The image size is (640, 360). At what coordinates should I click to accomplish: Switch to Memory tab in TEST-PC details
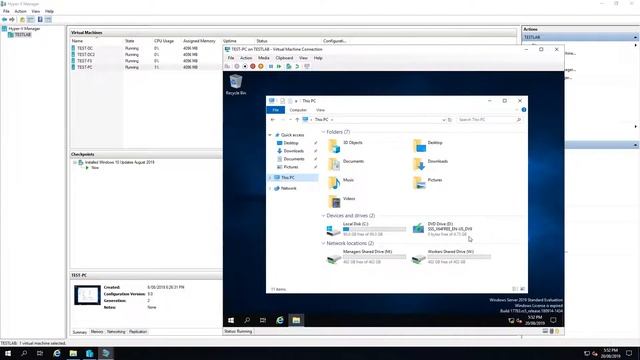(97, 332)
